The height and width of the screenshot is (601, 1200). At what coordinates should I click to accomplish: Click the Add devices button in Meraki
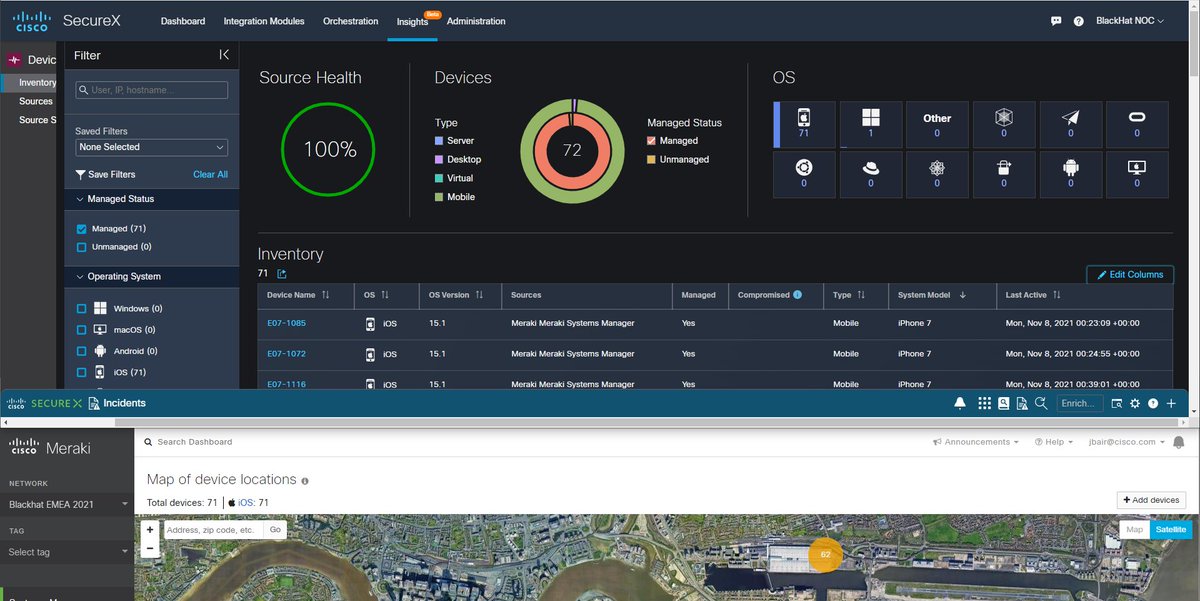click(x=1151, y=500)
